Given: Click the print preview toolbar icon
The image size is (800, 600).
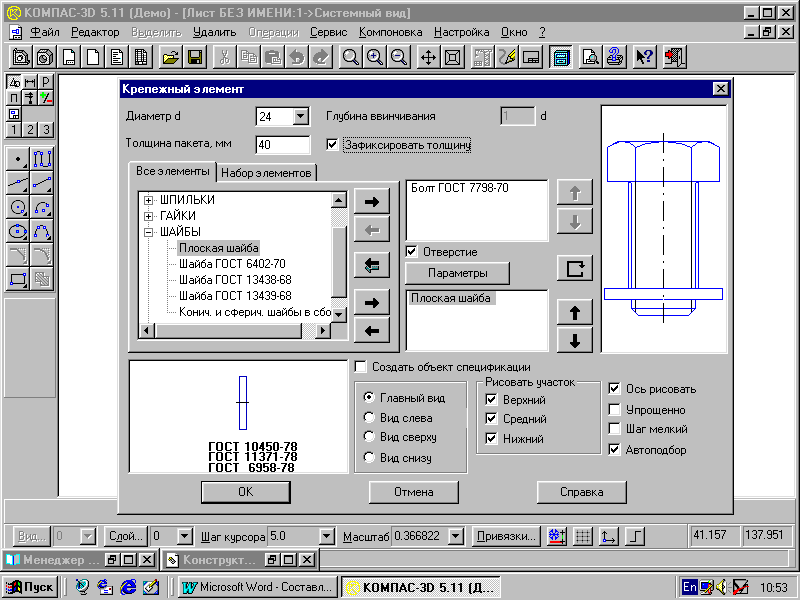Looking at the screenshot, I should [x=590, y=57].
